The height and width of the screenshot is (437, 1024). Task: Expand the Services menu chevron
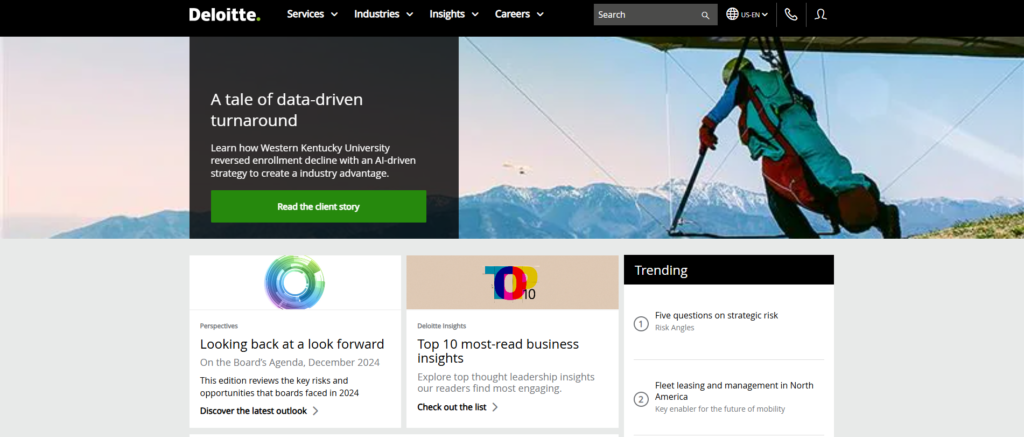334,14
